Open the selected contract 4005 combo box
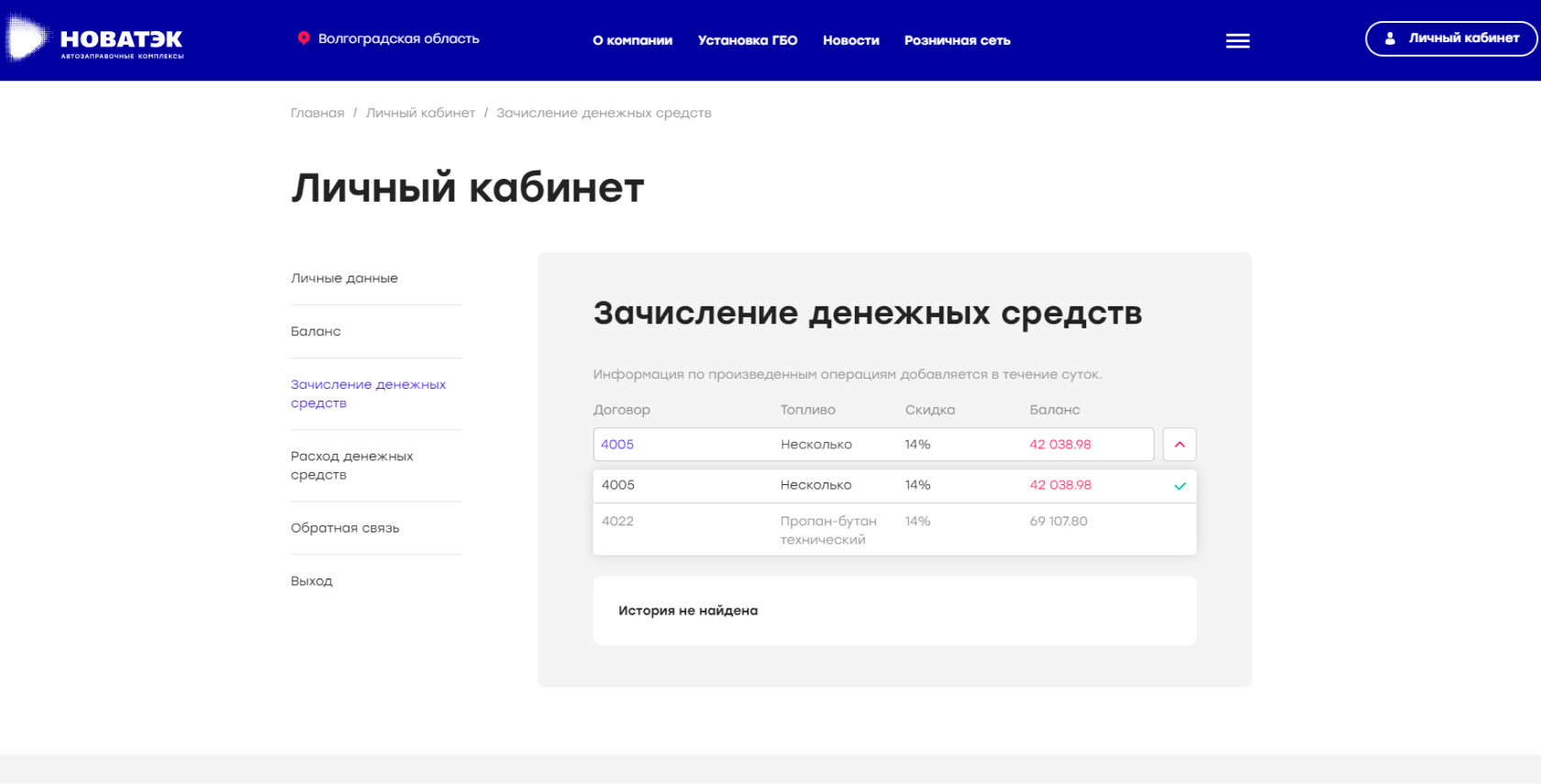 click(872, 445)
